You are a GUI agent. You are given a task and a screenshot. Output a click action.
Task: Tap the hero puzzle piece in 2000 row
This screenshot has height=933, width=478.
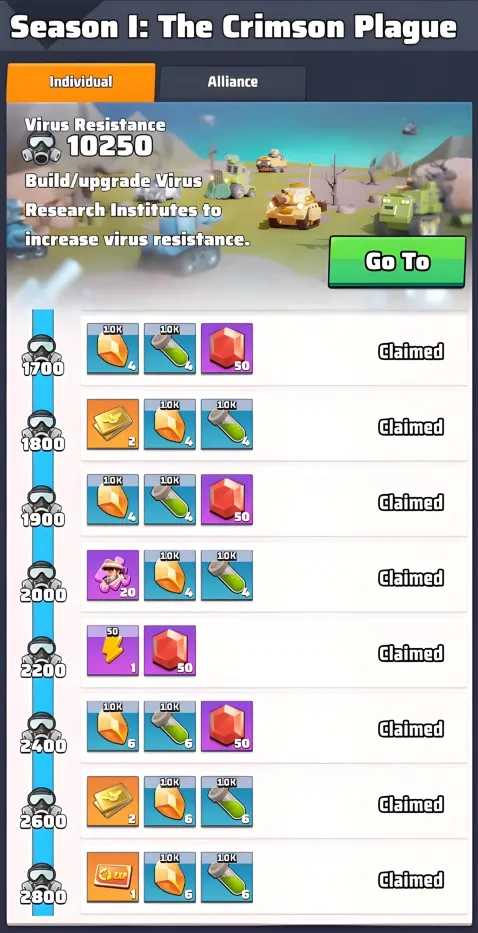[x=113, y=575]
